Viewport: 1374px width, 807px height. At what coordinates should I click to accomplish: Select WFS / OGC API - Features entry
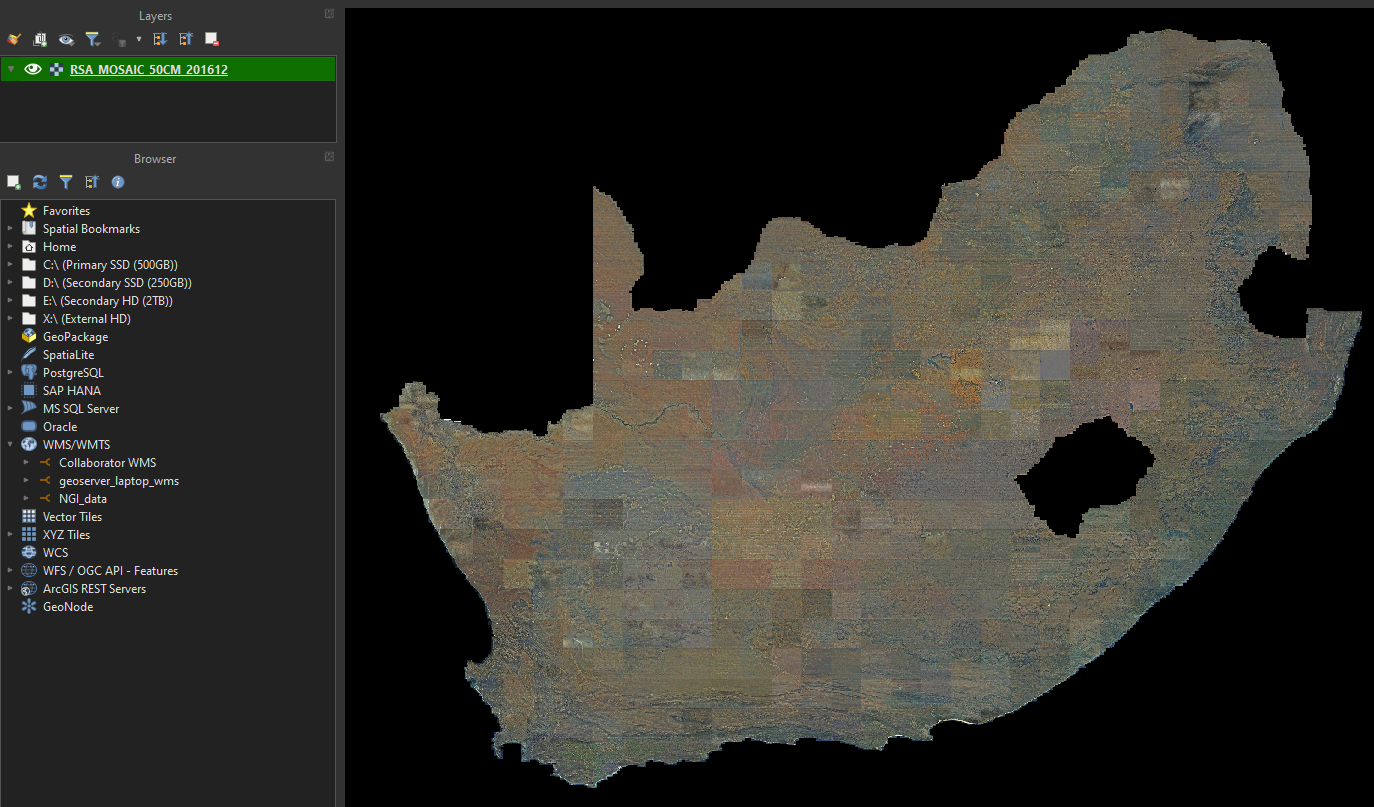tap(110, 571)
